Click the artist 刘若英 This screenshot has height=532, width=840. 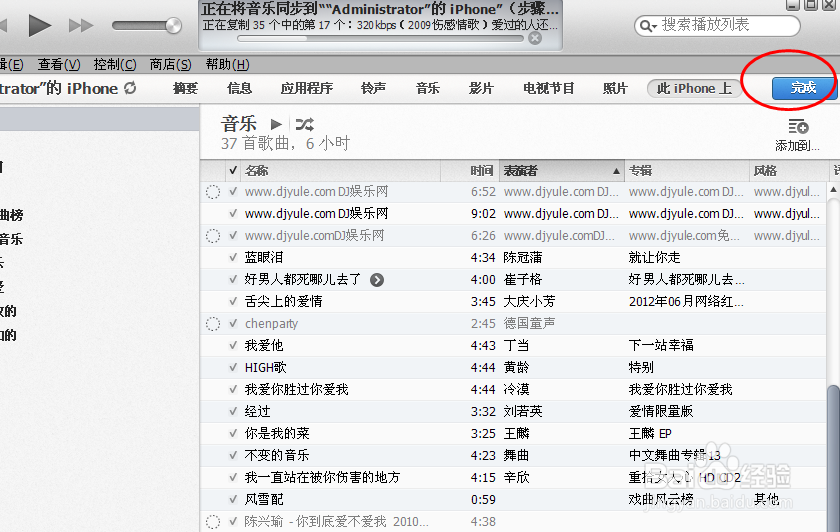(522, 411)
